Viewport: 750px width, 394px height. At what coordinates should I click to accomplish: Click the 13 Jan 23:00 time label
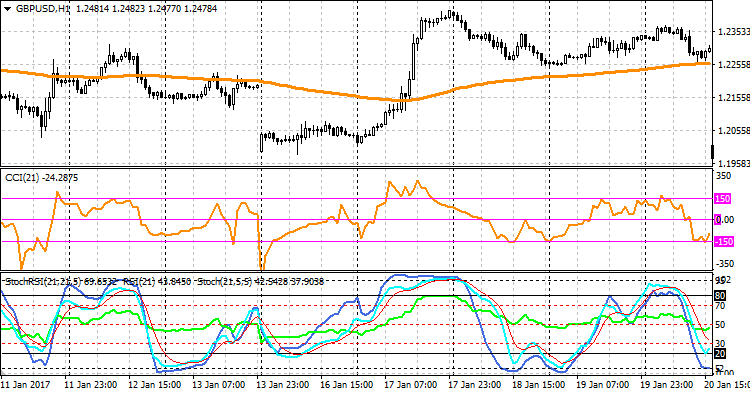[282, 385]
